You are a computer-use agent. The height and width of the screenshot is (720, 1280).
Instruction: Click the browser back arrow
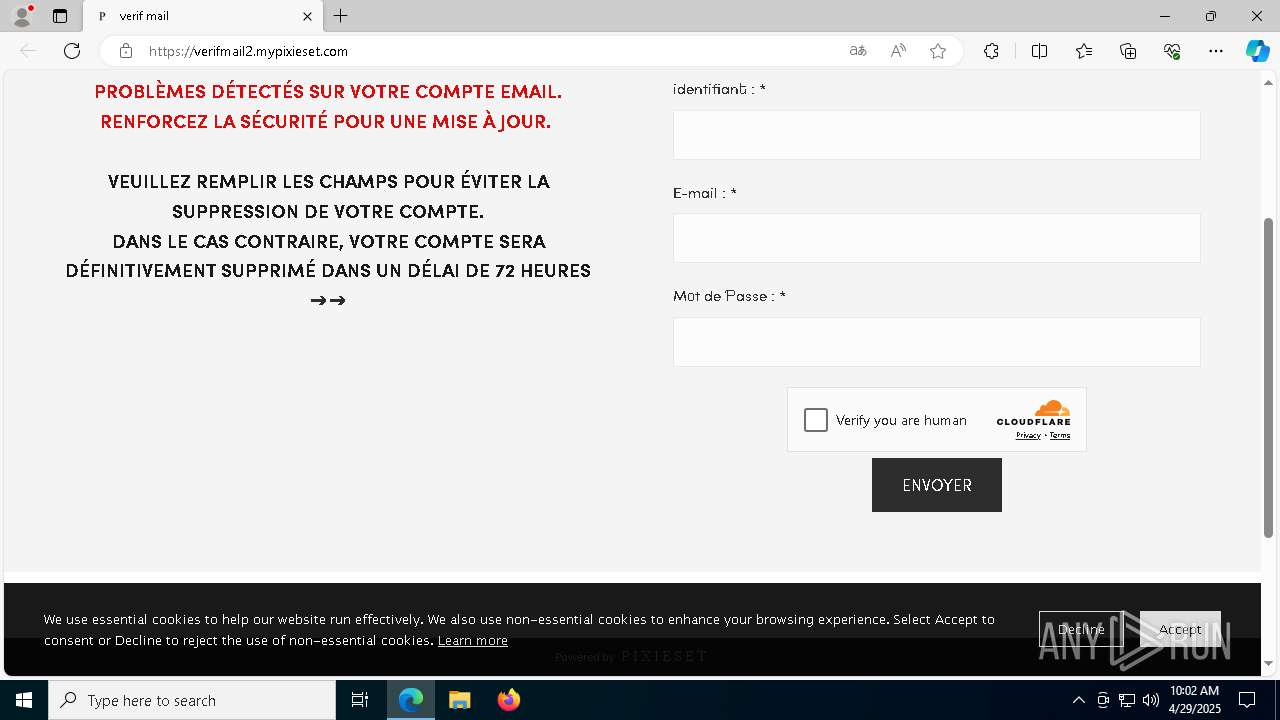[28, 51]
